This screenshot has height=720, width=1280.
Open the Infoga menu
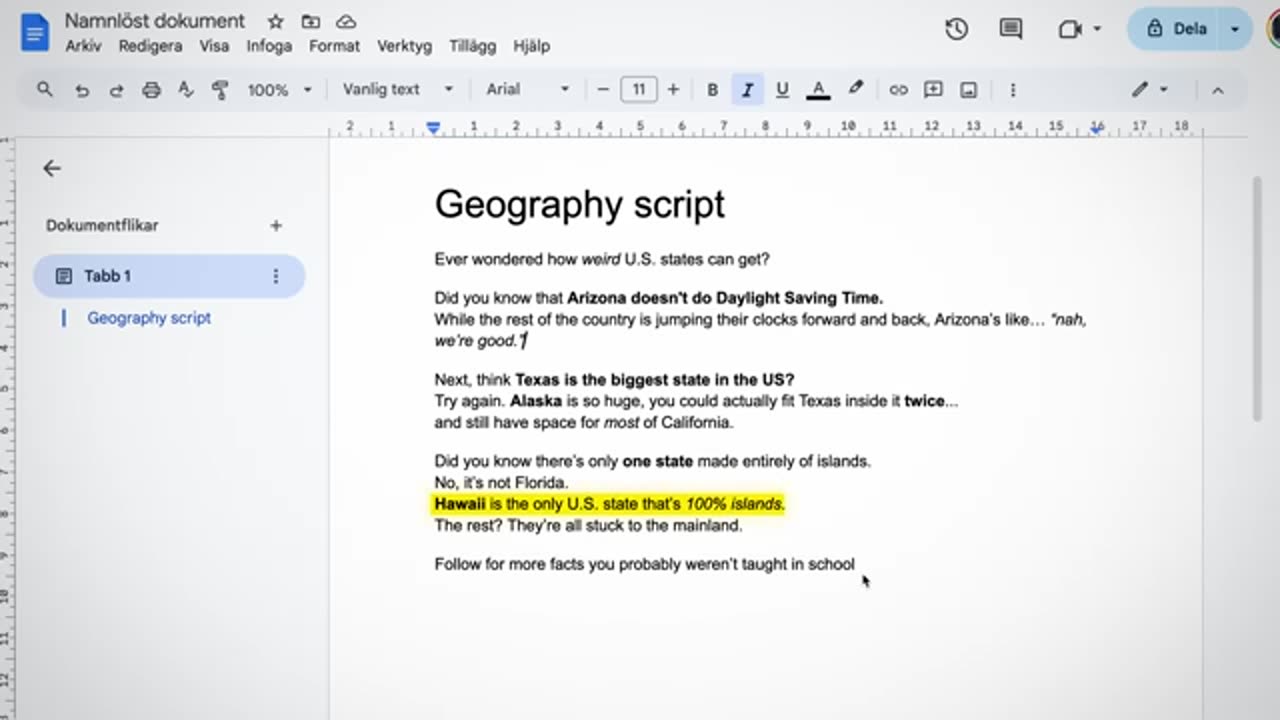pyautogui.click(x=269, y=46)
